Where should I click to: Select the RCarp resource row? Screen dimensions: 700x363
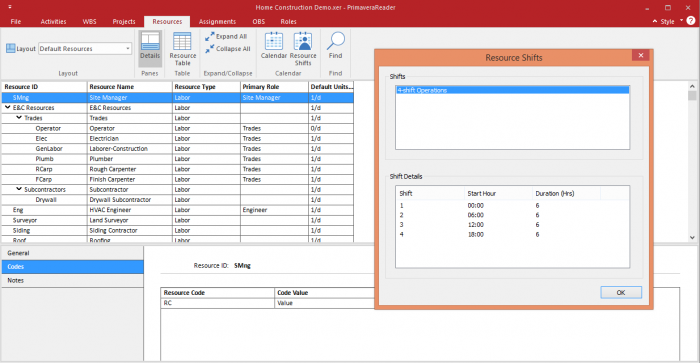coord(178,169)
